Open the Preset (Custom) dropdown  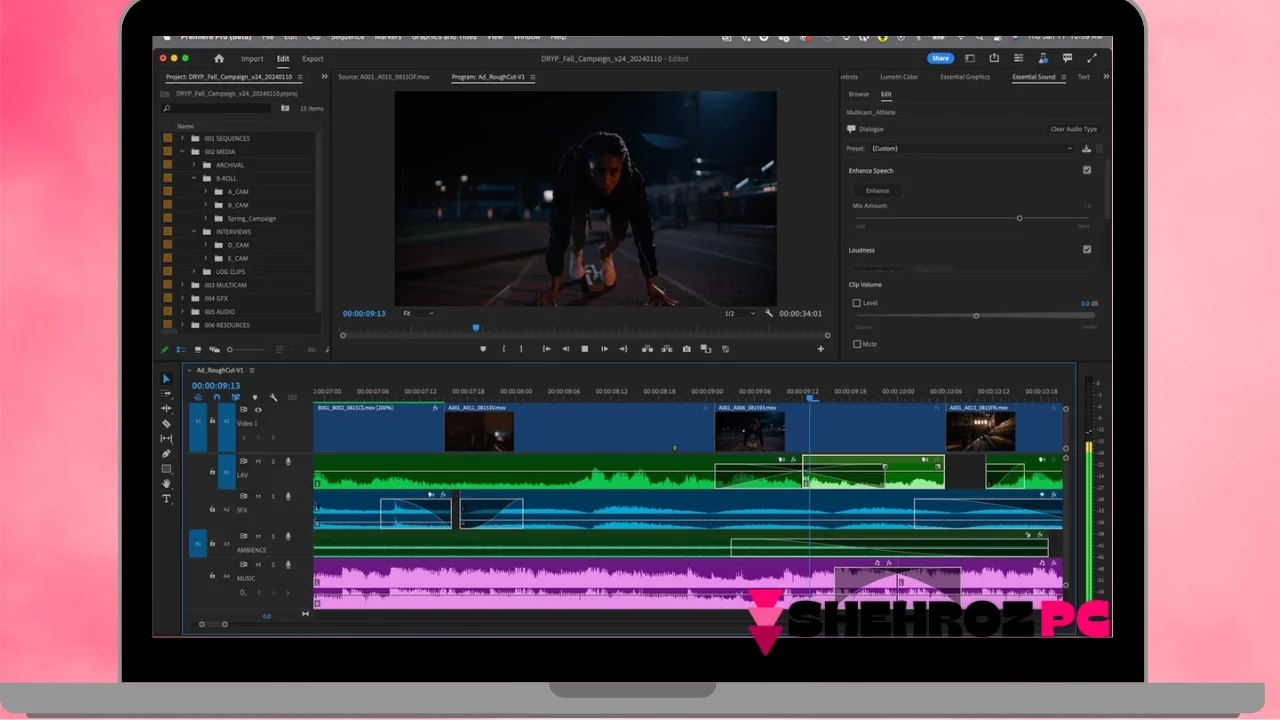971,149
